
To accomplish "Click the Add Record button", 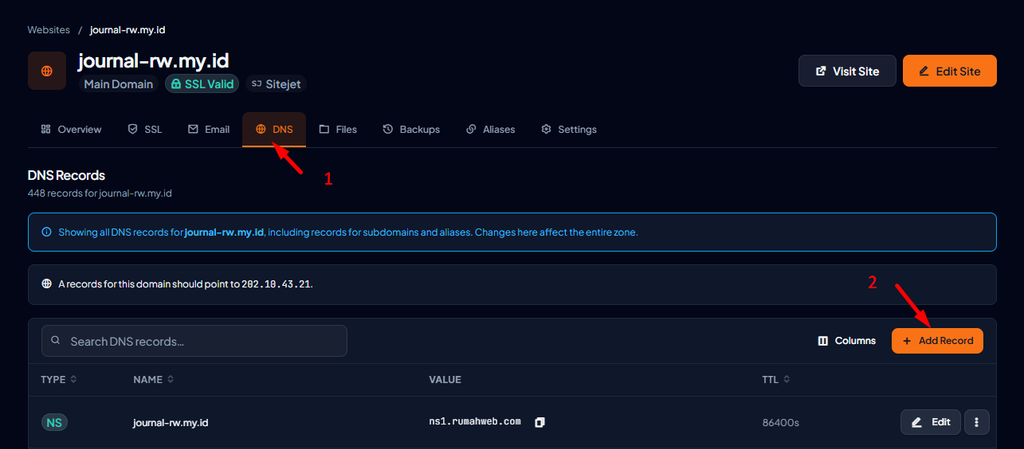I will coord(937,341).
